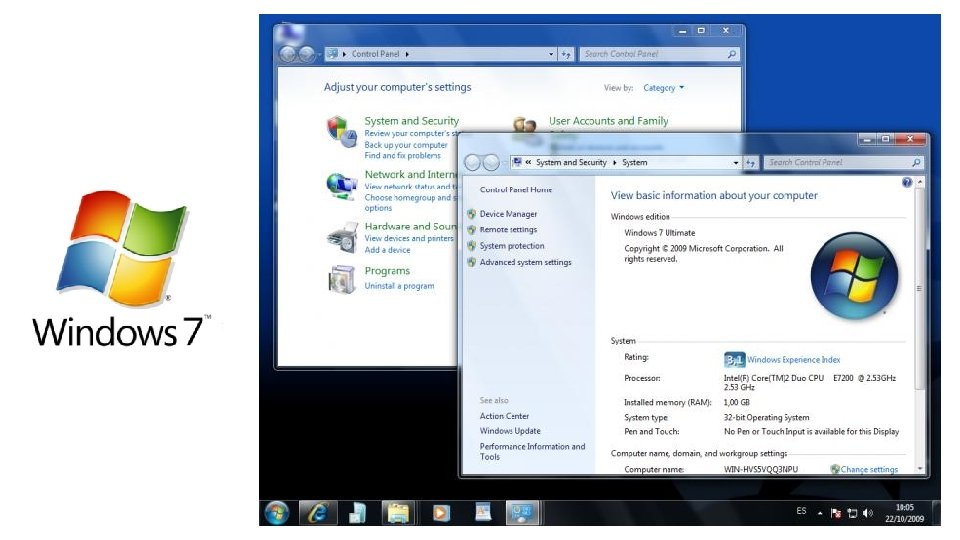Click View devices and printers link
Image resolution: width=960 pixels, height=540 pixels.
click(x=409, y=238)
